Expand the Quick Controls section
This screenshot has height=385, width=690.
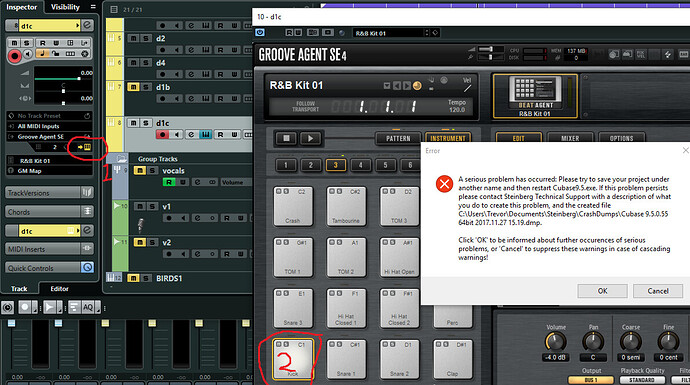(49, 268)
